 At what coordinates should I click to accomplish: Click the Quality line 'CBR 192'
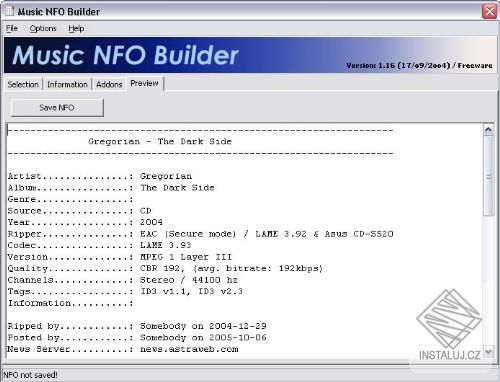[165, 269]
